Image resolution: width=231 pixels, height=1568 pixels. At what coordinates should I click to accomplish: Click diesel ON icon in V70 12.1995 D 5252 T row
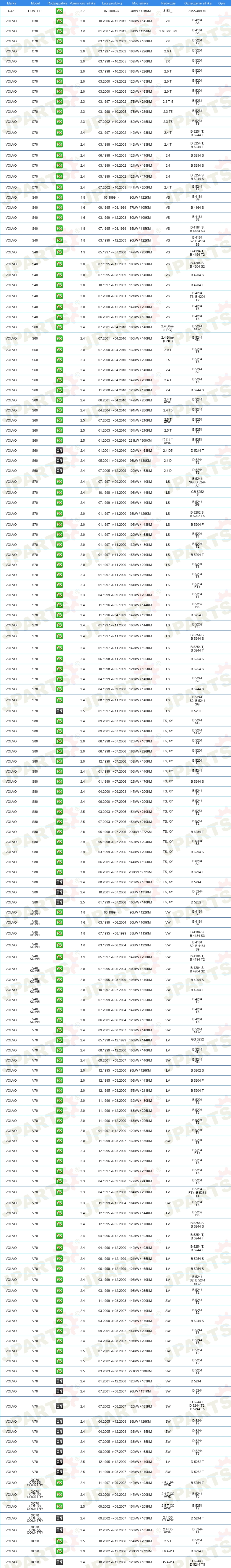point(59,1461)
